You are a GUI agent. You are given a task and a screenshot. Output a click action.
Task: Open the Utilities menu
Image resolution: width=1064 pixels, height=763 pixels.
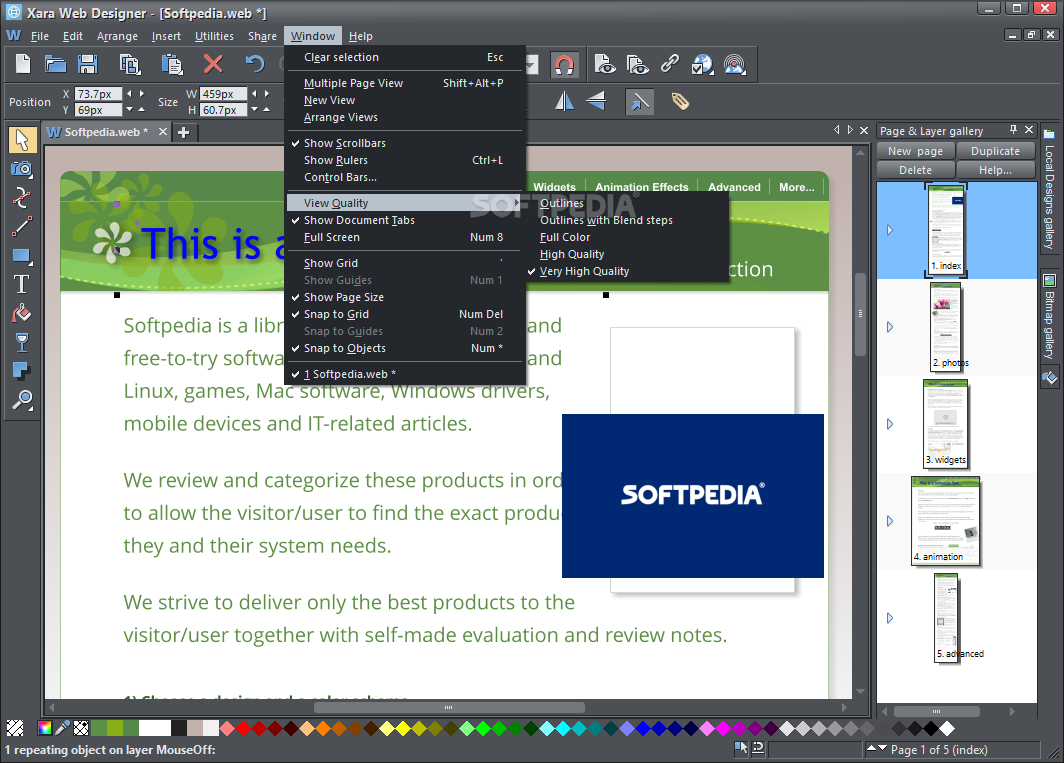[x=214, y=36]
